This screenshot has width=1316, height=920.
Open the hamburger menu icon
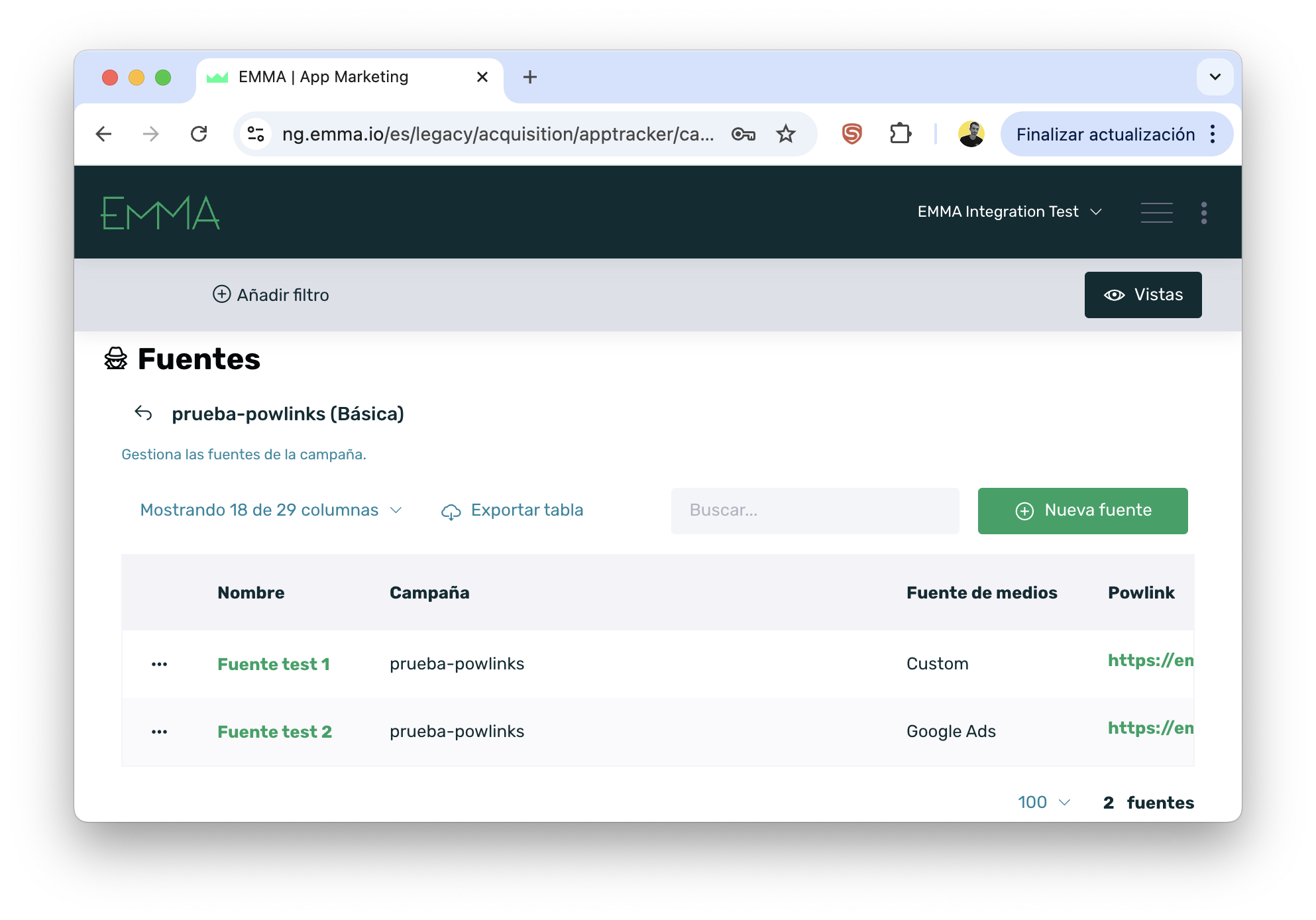[1156, 213]
